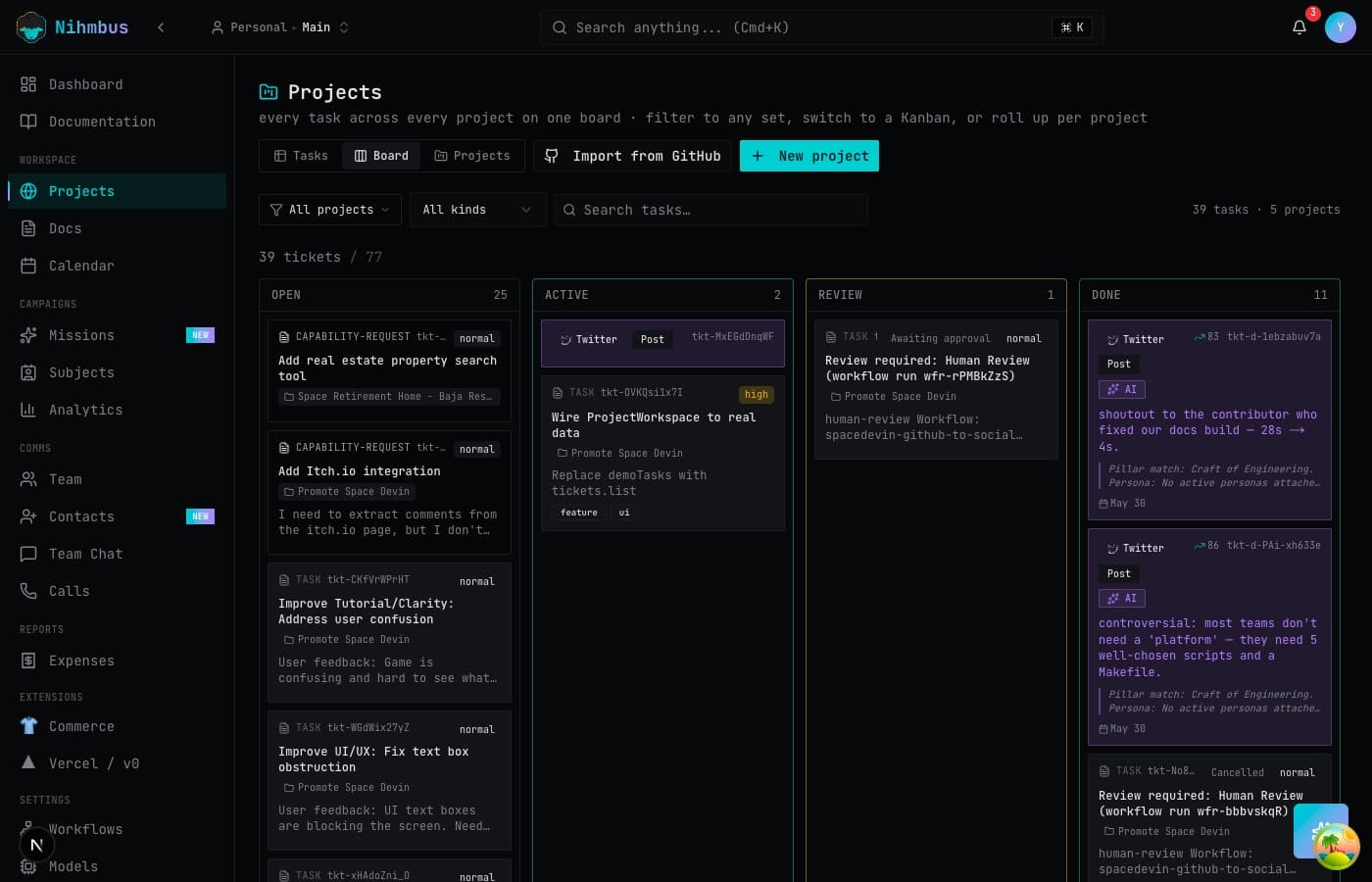Expand the All projects filter dropdown
Screen dimensions: 1372x882
tap(330, 210)
